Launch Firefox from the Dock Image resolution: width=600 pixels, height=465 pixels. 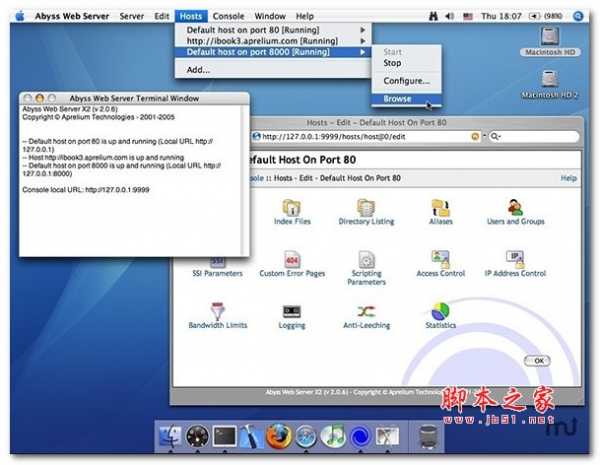click(279, 437)
